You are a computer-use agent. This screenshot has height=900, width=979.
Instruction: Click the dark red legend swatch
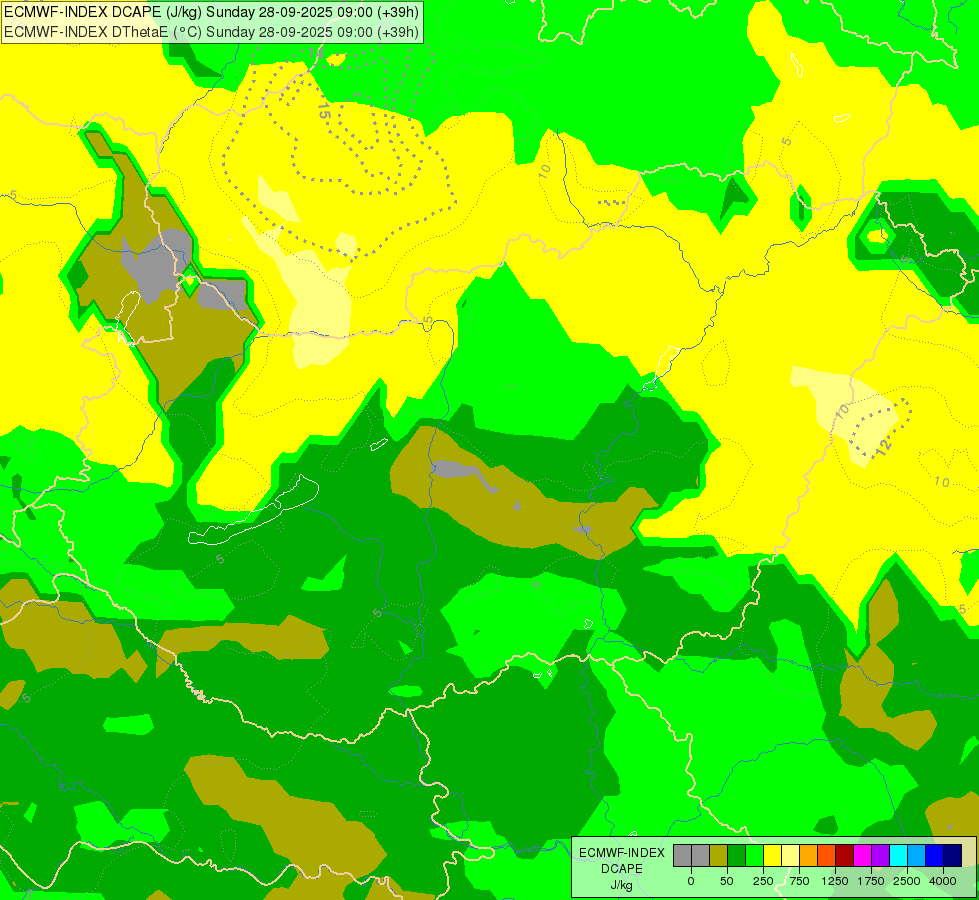845,856
